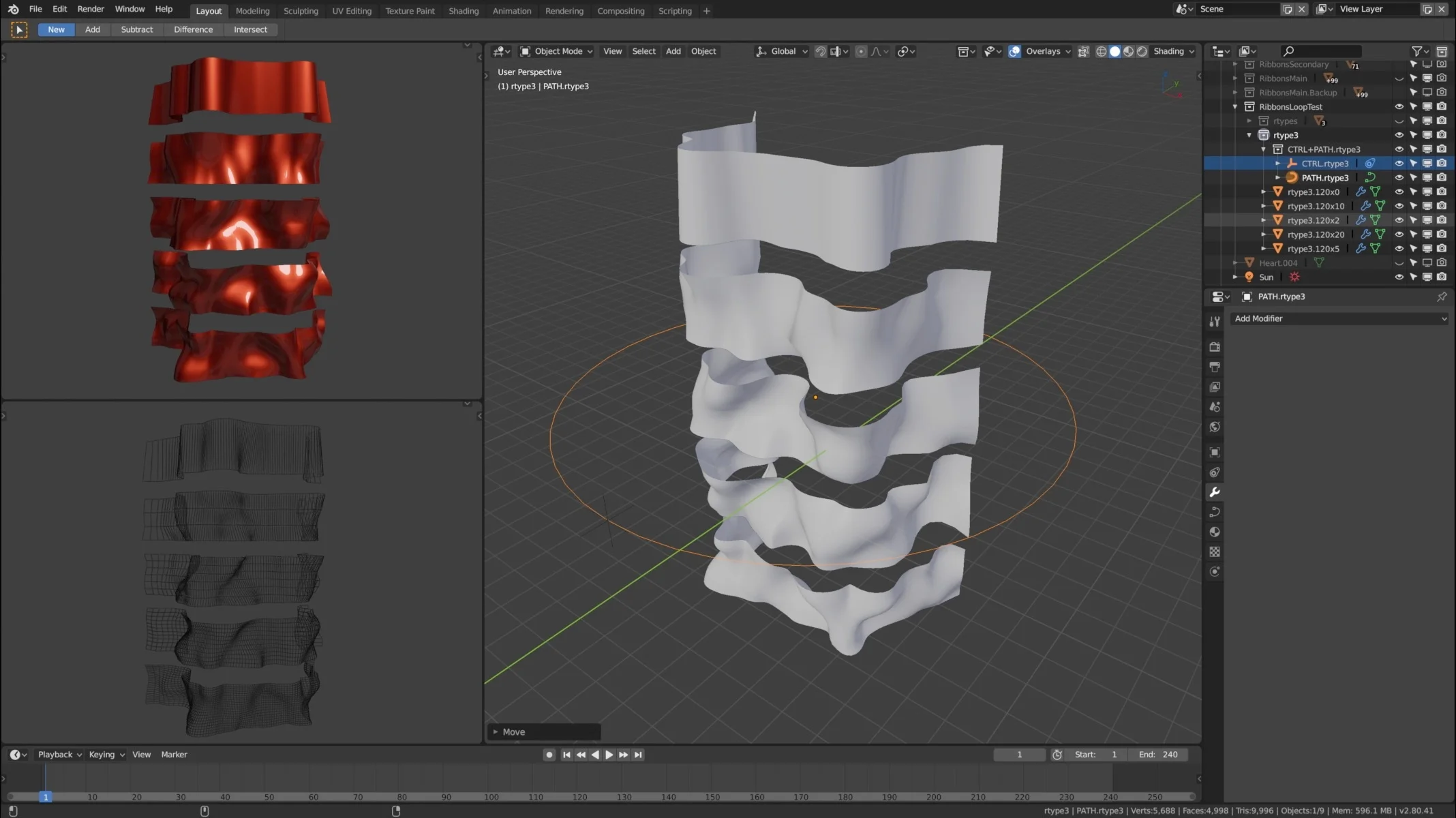Screen dimensions: 1456x818
Task: Toggle X-Ray view button
Action: pyautogui.click(x=1083, y=51)
